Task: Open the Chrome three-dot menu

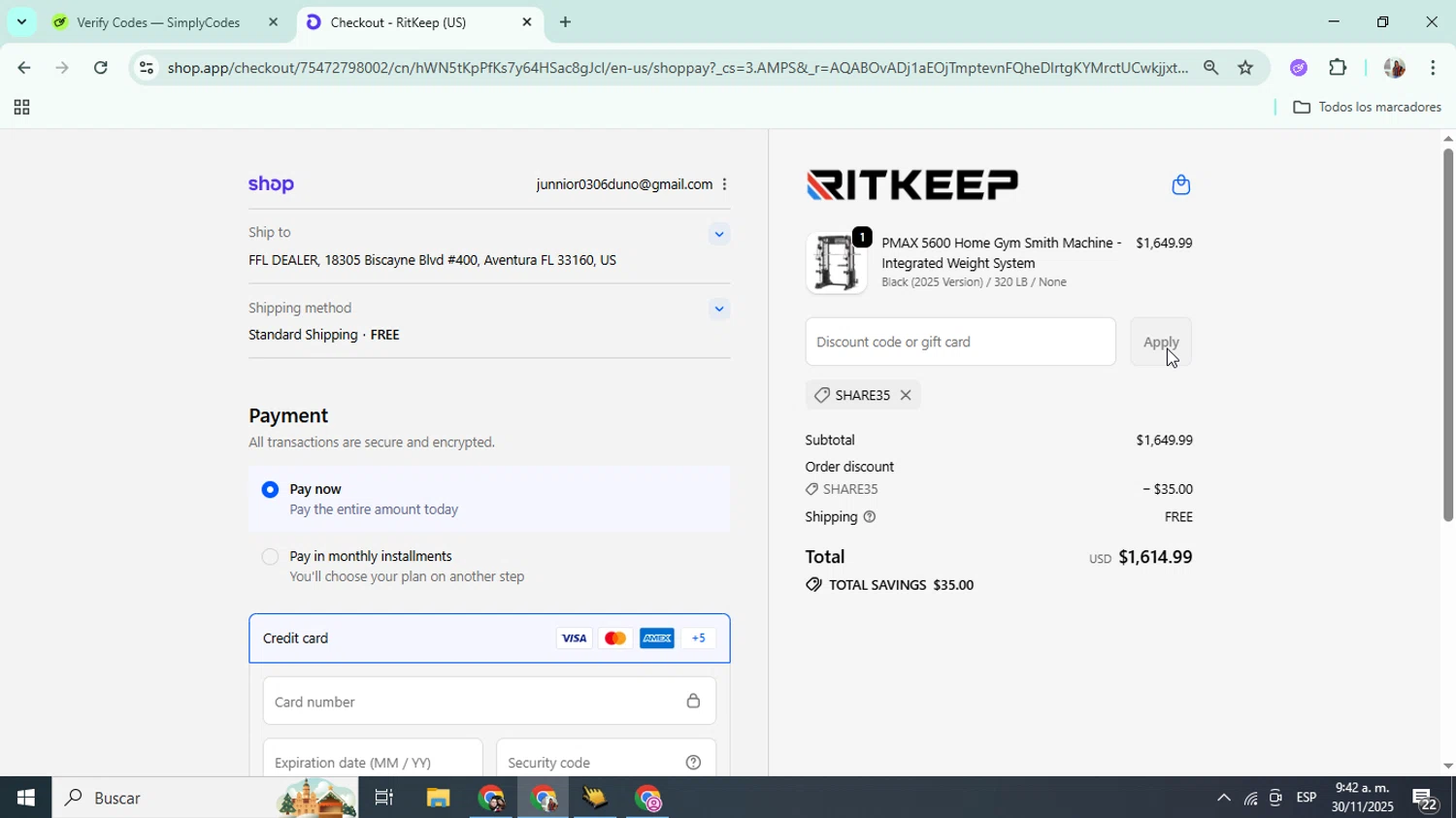Action: (1433, 68)
